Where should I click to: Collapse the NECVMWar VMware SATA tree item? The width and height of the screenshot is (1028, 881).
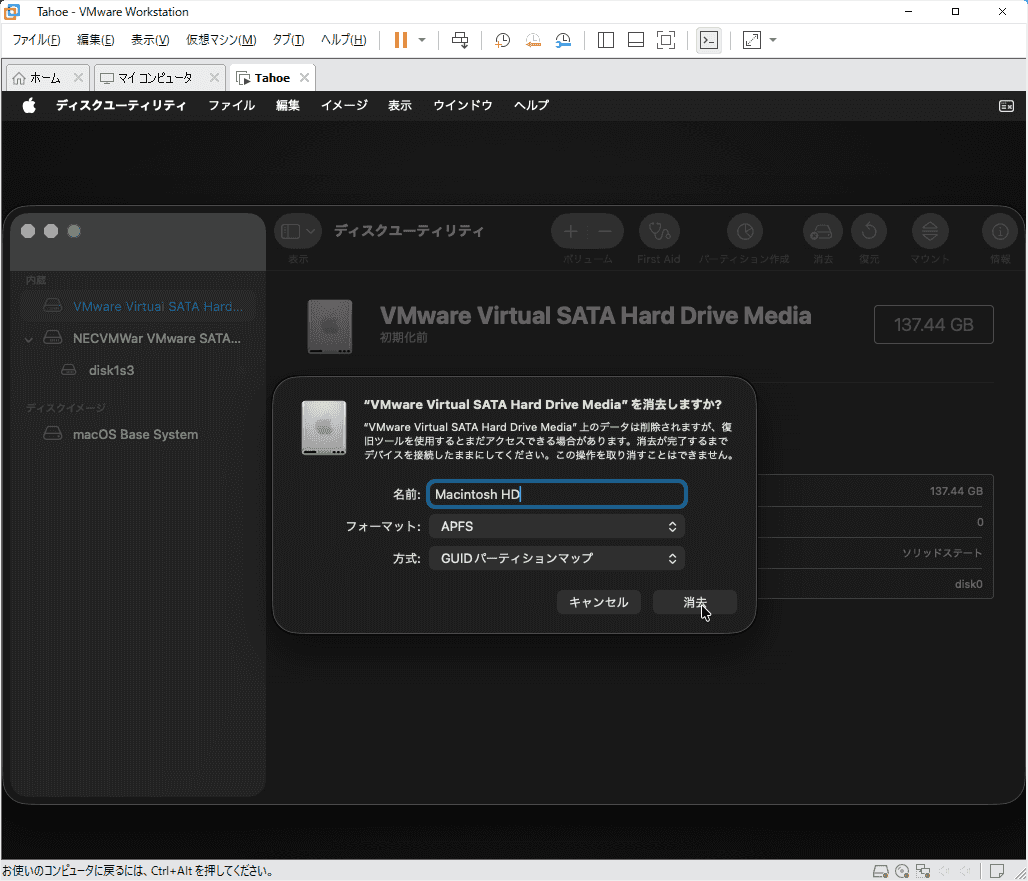(29, 339)
